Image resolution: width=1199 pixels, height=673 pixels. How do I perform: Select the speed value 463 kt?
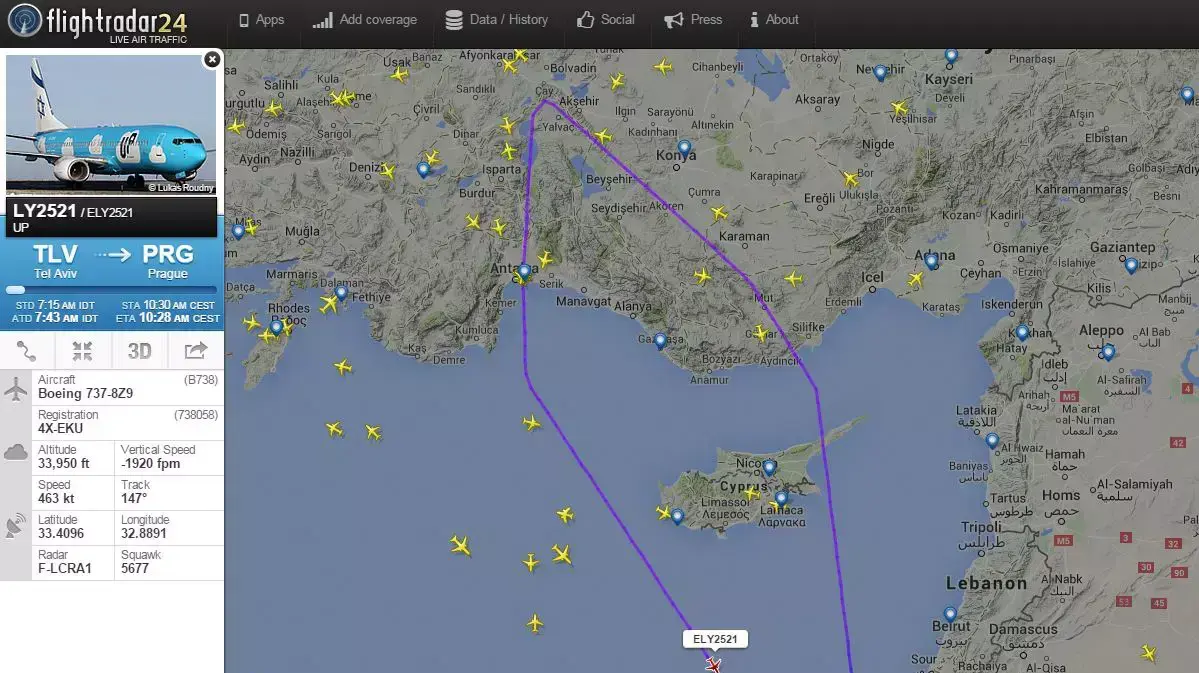56,499
